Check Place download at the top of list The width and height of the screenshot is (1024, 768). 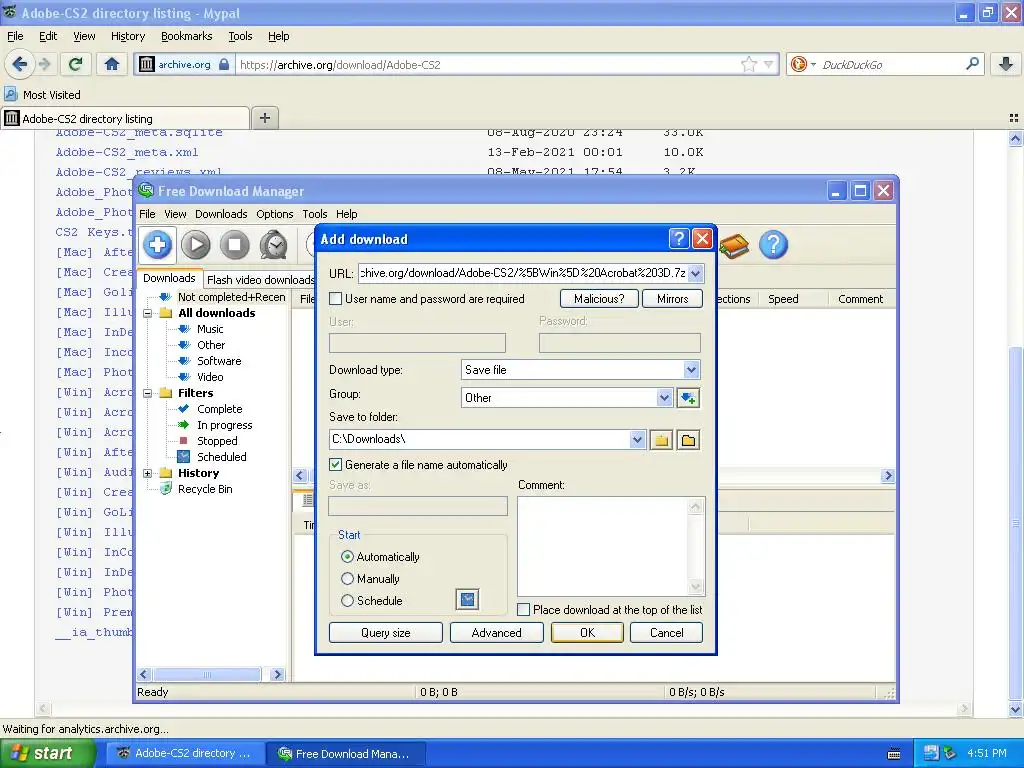point(523,609)
